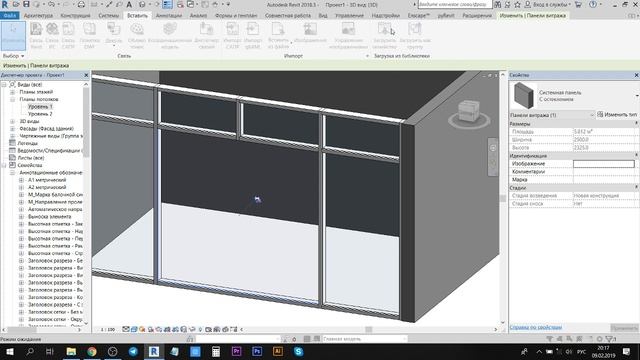Select the Text (A) quick access tool
Viewport: 640px width, 360px height.
click(x=129, y=4)
